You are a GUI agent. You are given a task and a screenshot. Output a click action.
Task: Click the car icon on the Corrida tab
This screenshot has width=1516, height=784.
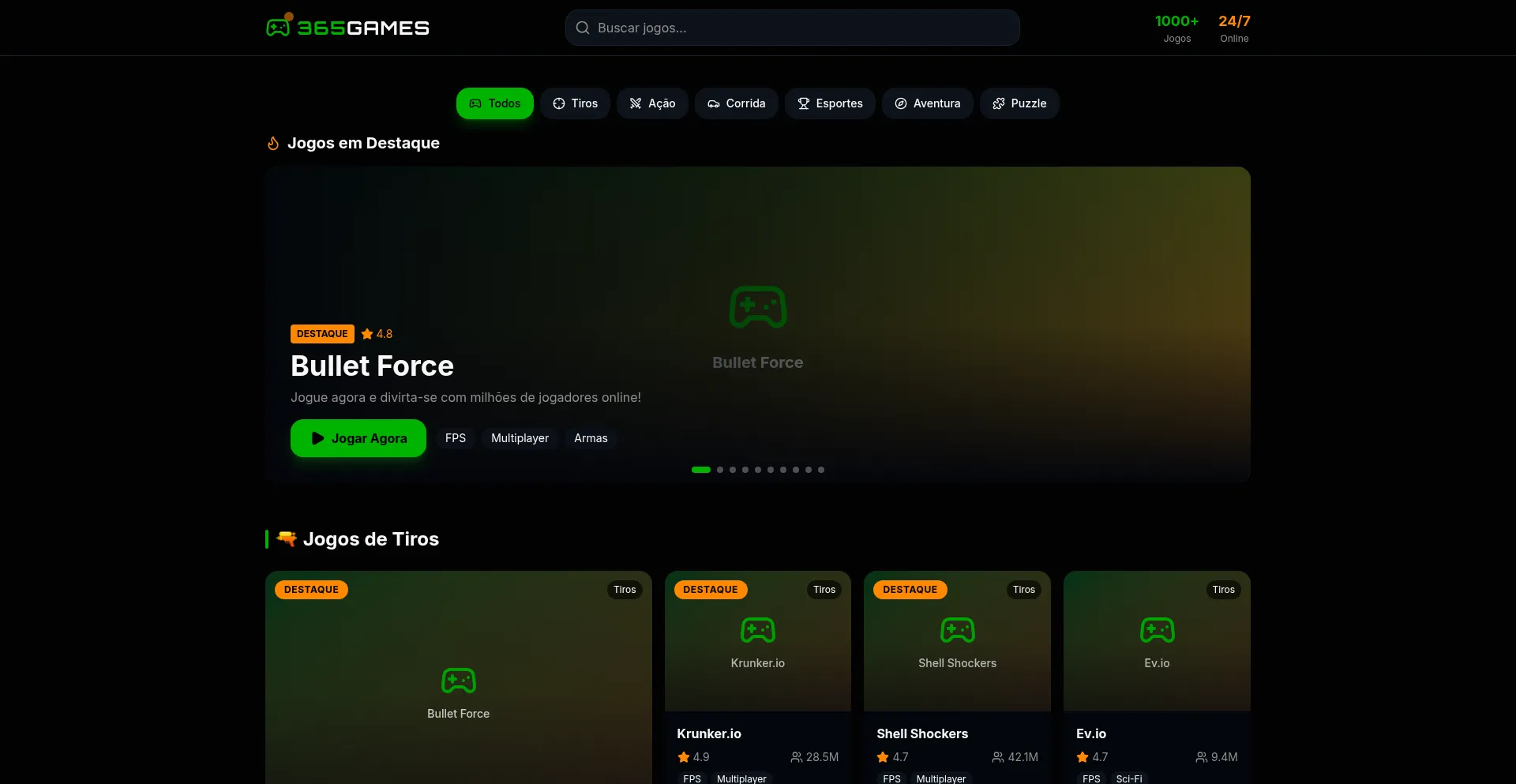point(714,103)
